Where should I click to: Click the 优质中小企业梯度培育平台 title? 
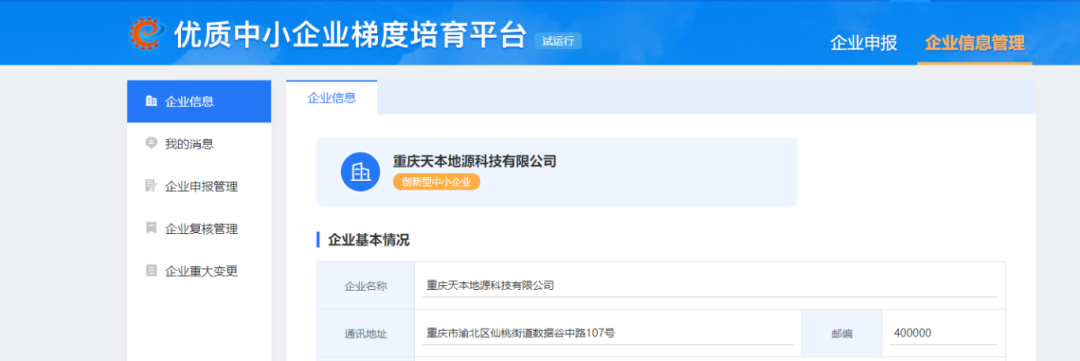tap(350, 34)
